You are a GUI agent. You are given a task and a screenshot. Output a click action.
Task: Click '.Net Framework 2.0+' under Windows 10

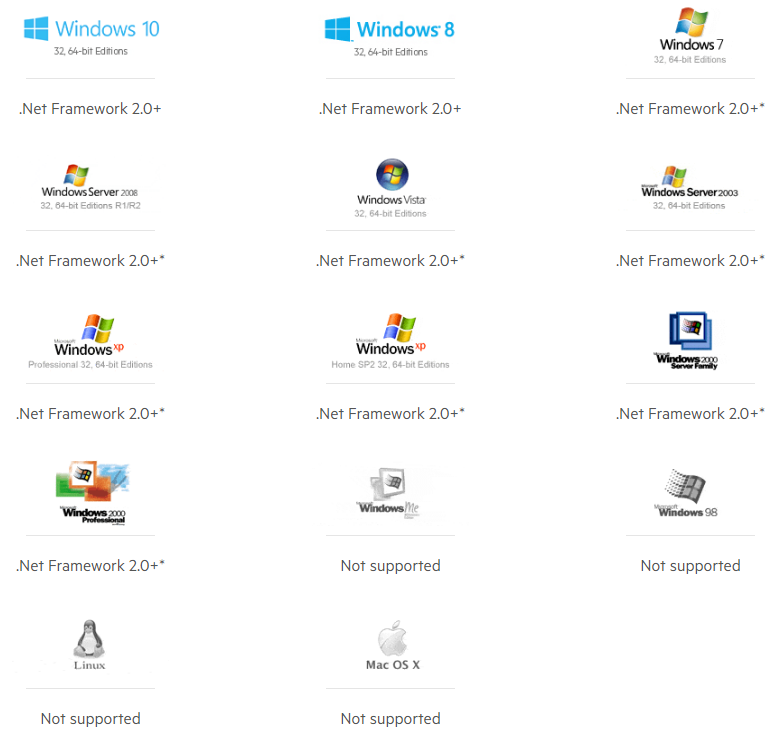tap(90, 109)
